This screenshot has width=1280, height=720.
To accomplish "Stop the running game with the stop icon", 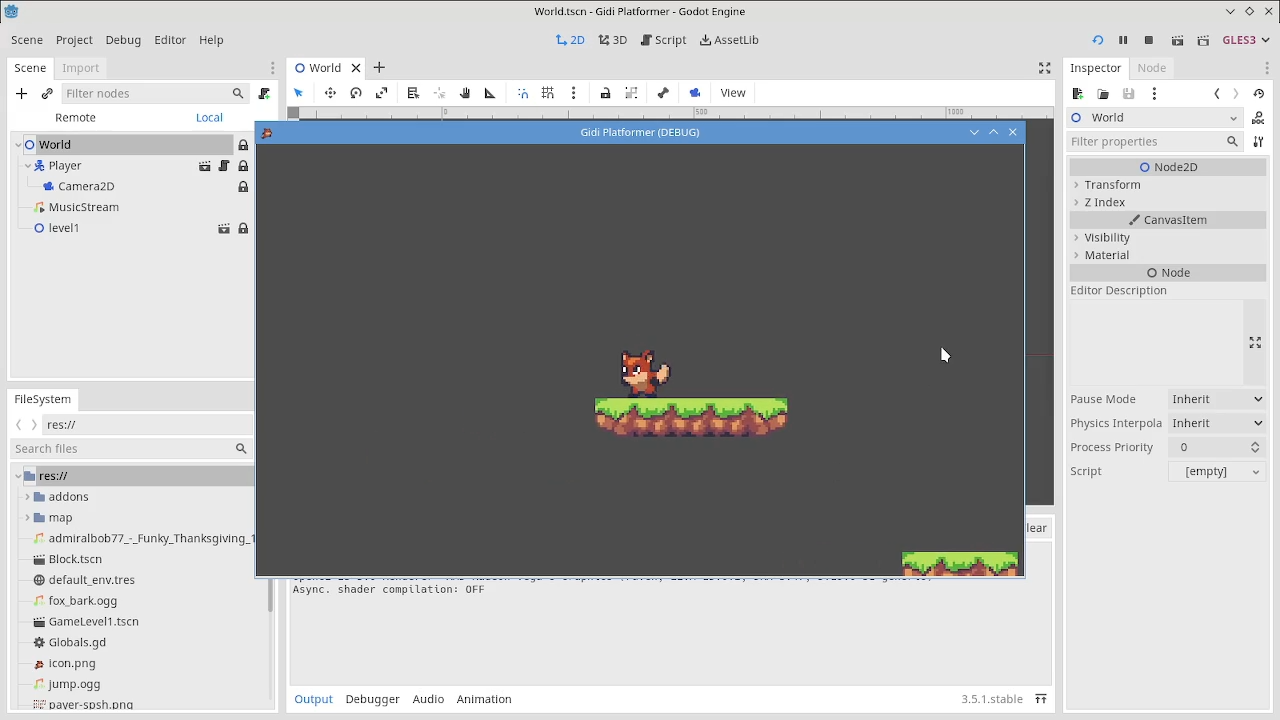I will pyautogui.click(x=1148, y=40).
